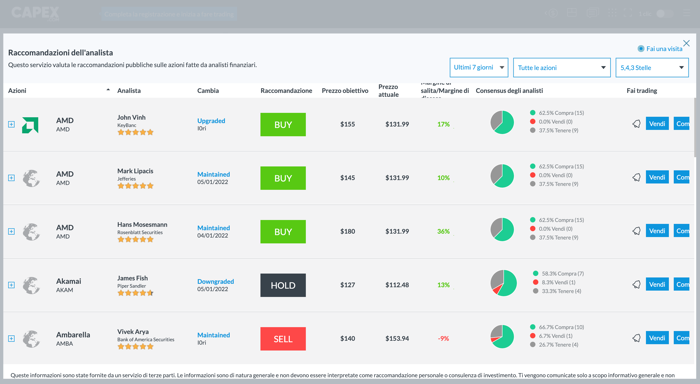
Task: Click the HOLD badge for Akamai
Action: tap(283, 285)
